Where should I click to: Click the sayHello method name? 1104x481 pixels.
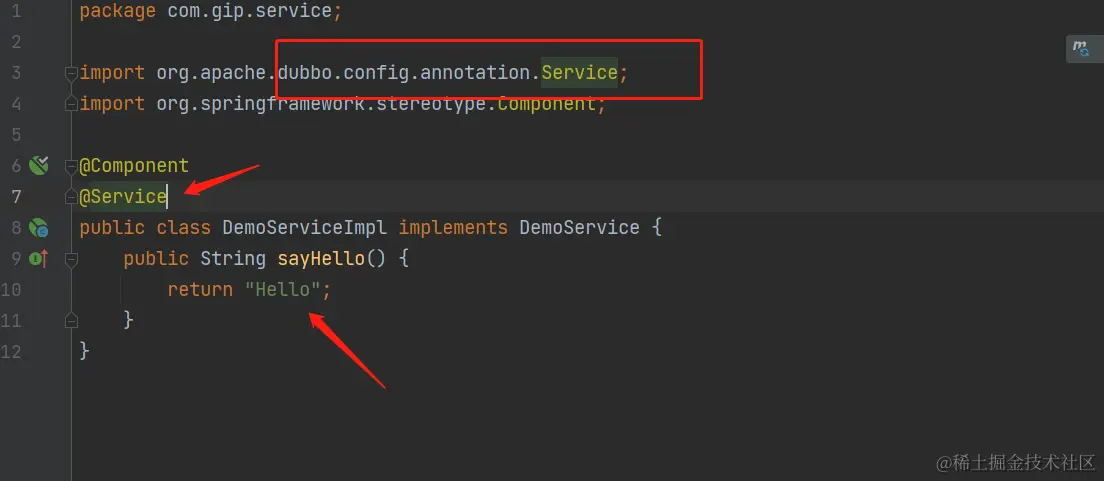(321, 258)
